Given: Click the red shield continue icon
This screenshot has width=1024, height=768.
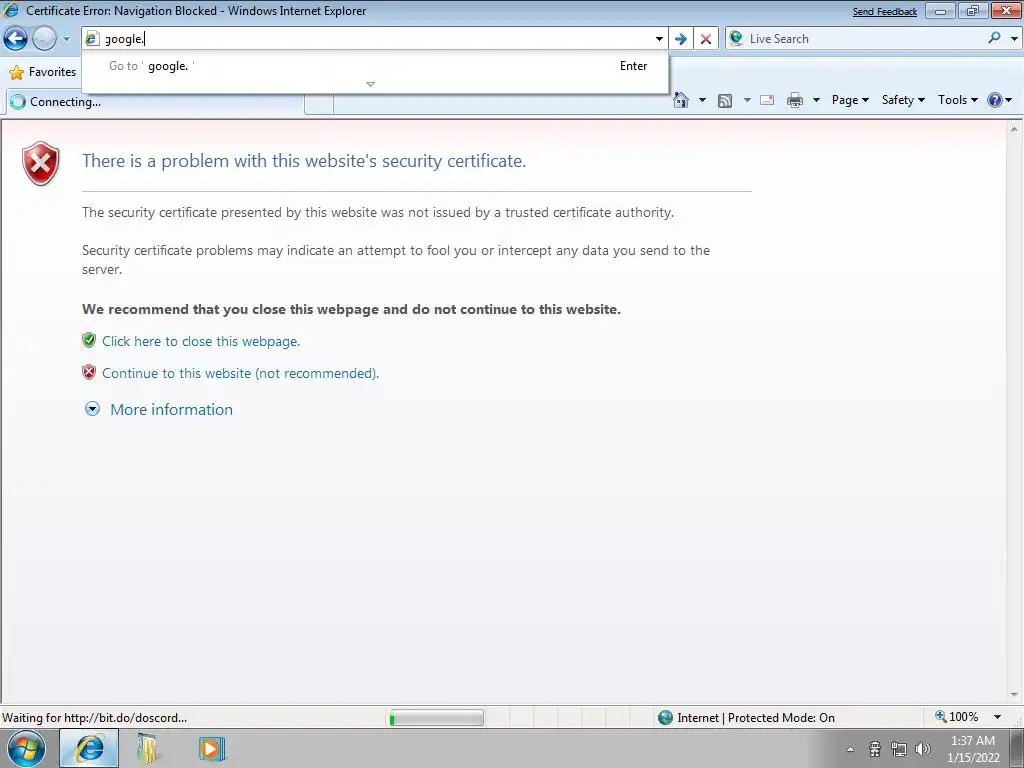Looking at the screenshot, I should (89, 372).
